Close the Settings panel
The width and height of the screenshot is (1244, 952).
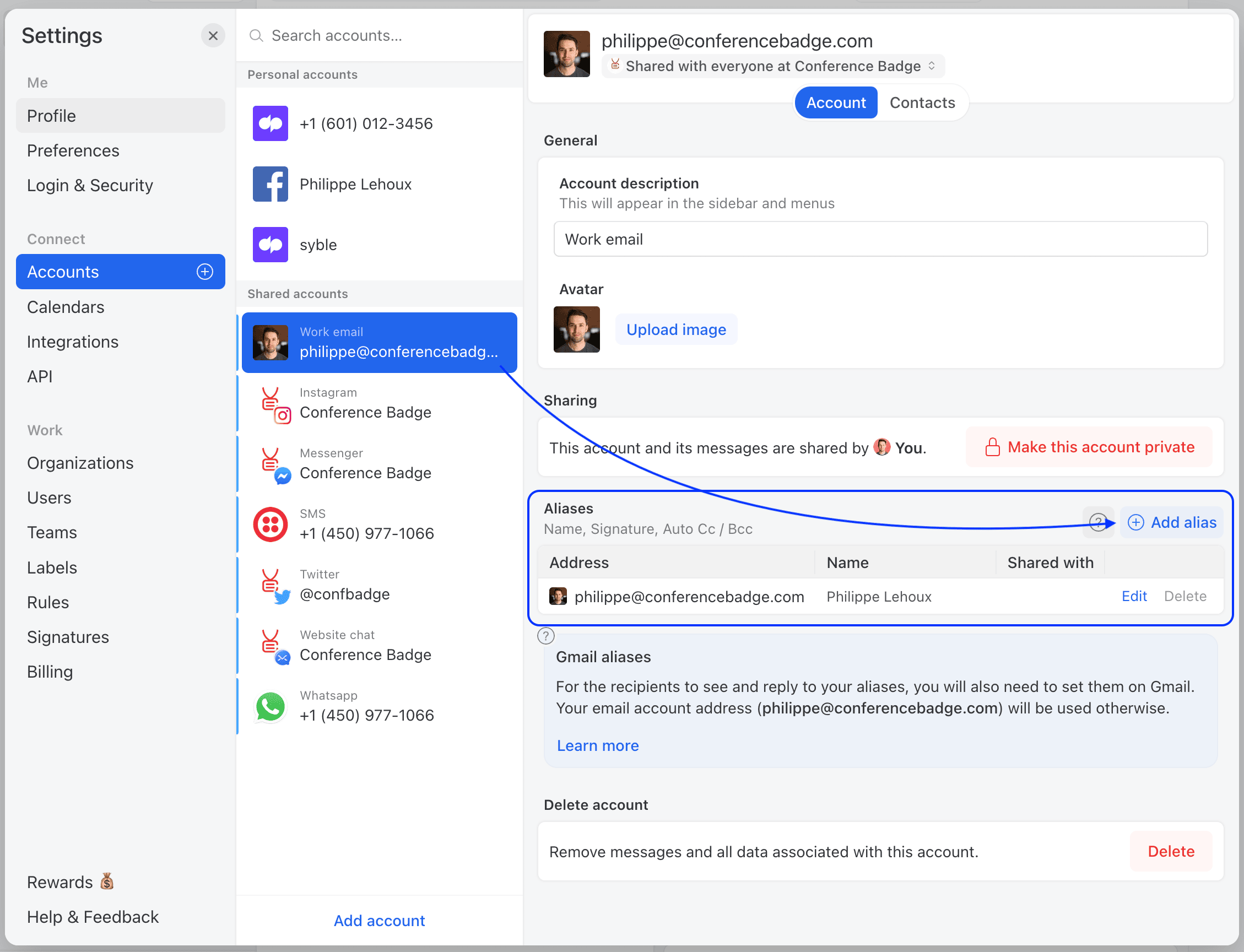point(213,36)
